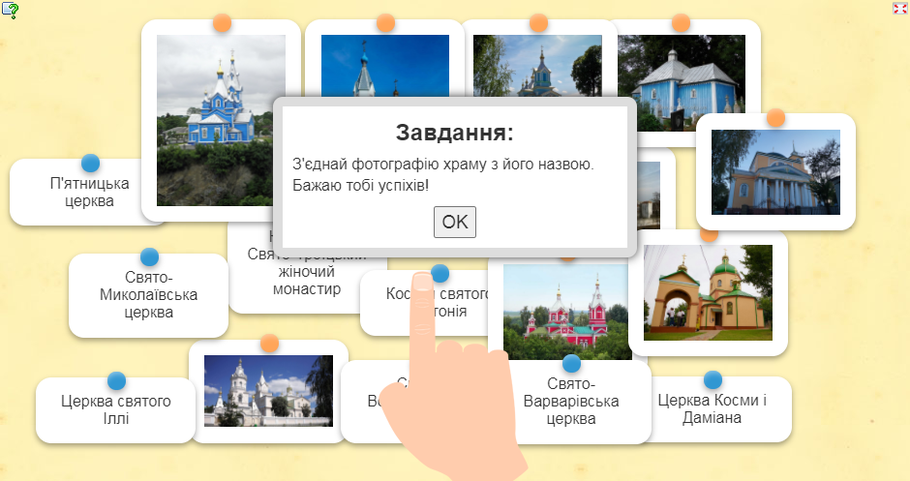Pick photo of blue church between trees

(x=537, y=65)
